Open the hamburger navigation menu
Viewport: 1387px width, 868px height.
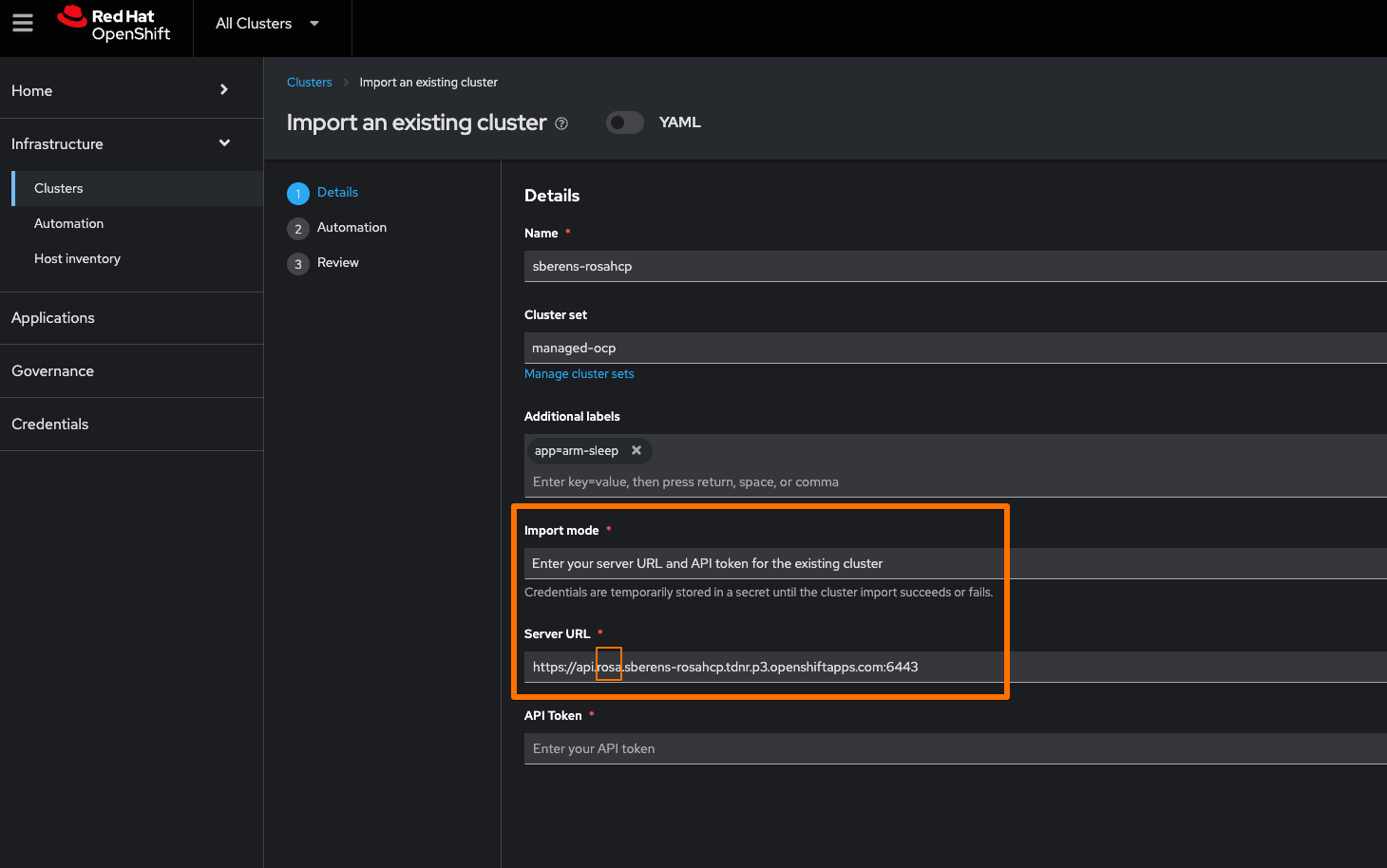(x=23, y=23)
